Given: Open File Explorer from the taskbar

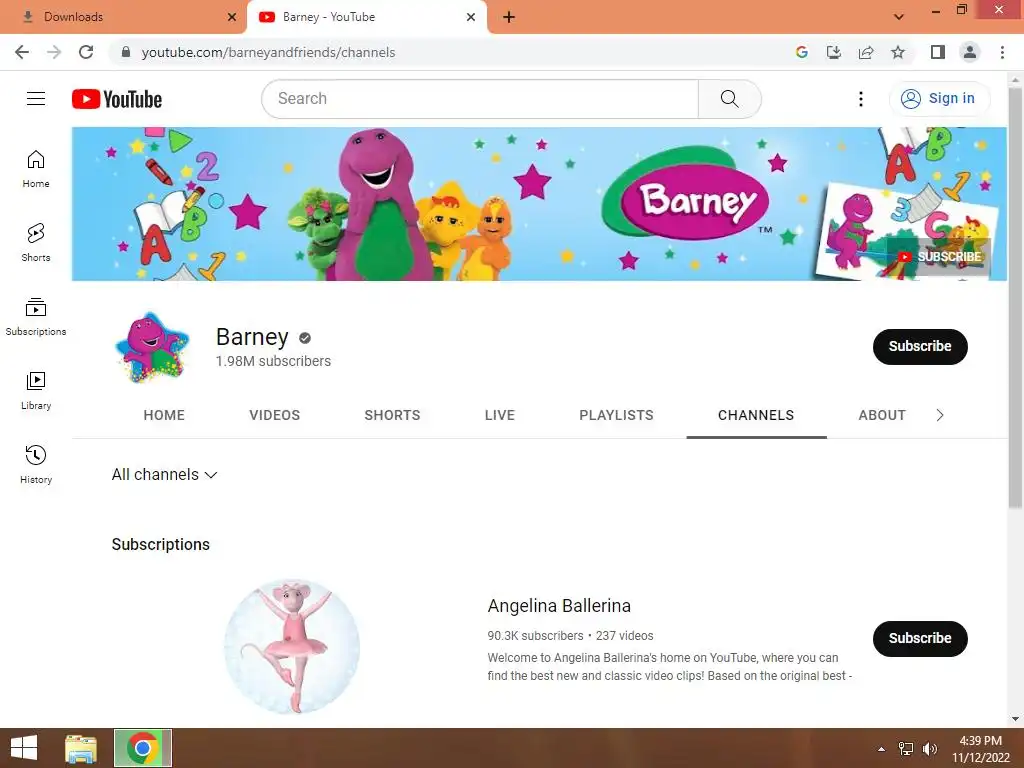Looking at the screenshot, I should [x=81, y=748].
